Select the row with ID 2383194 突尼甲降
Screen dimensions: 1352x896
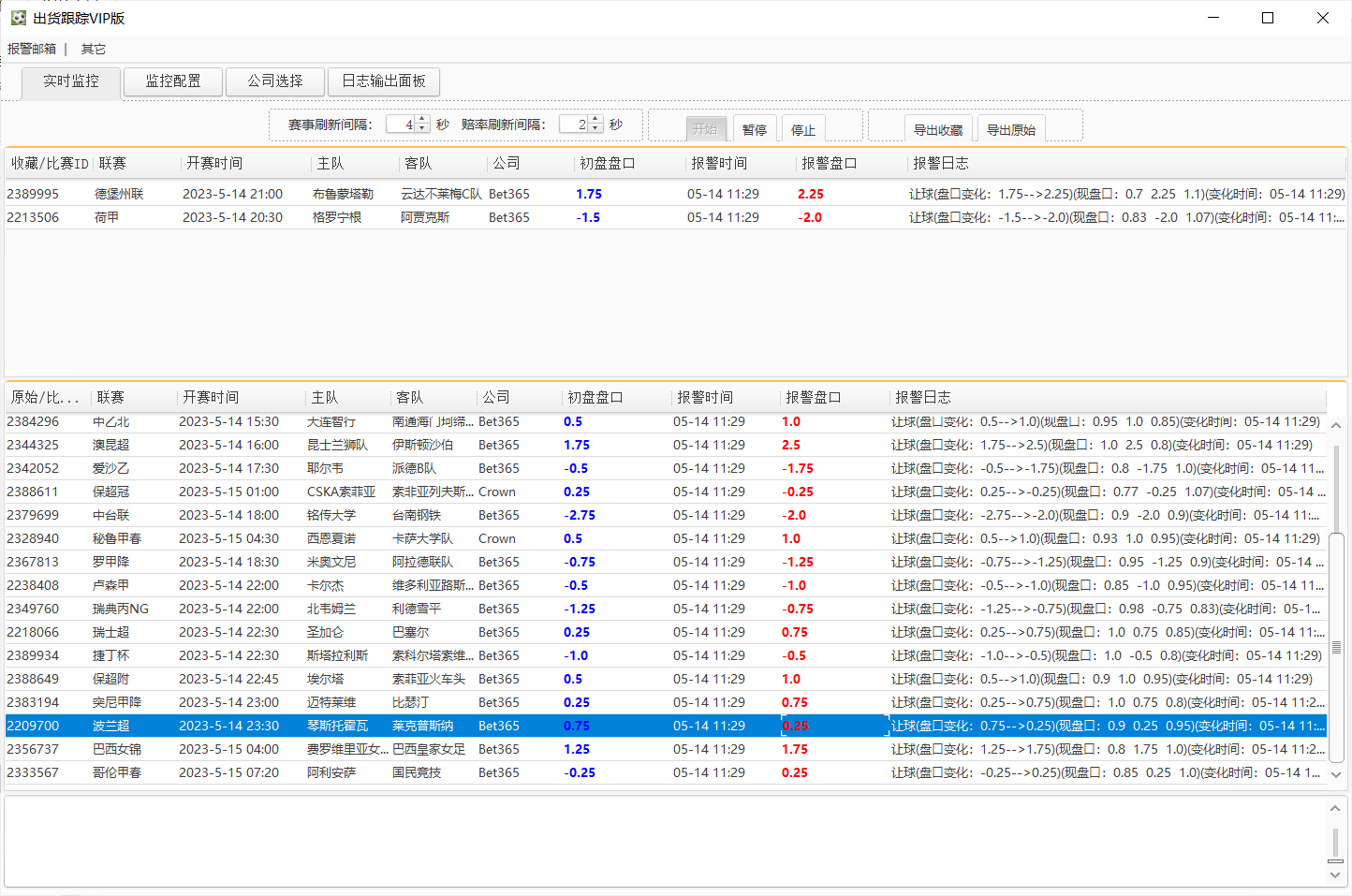coord(666,702)
